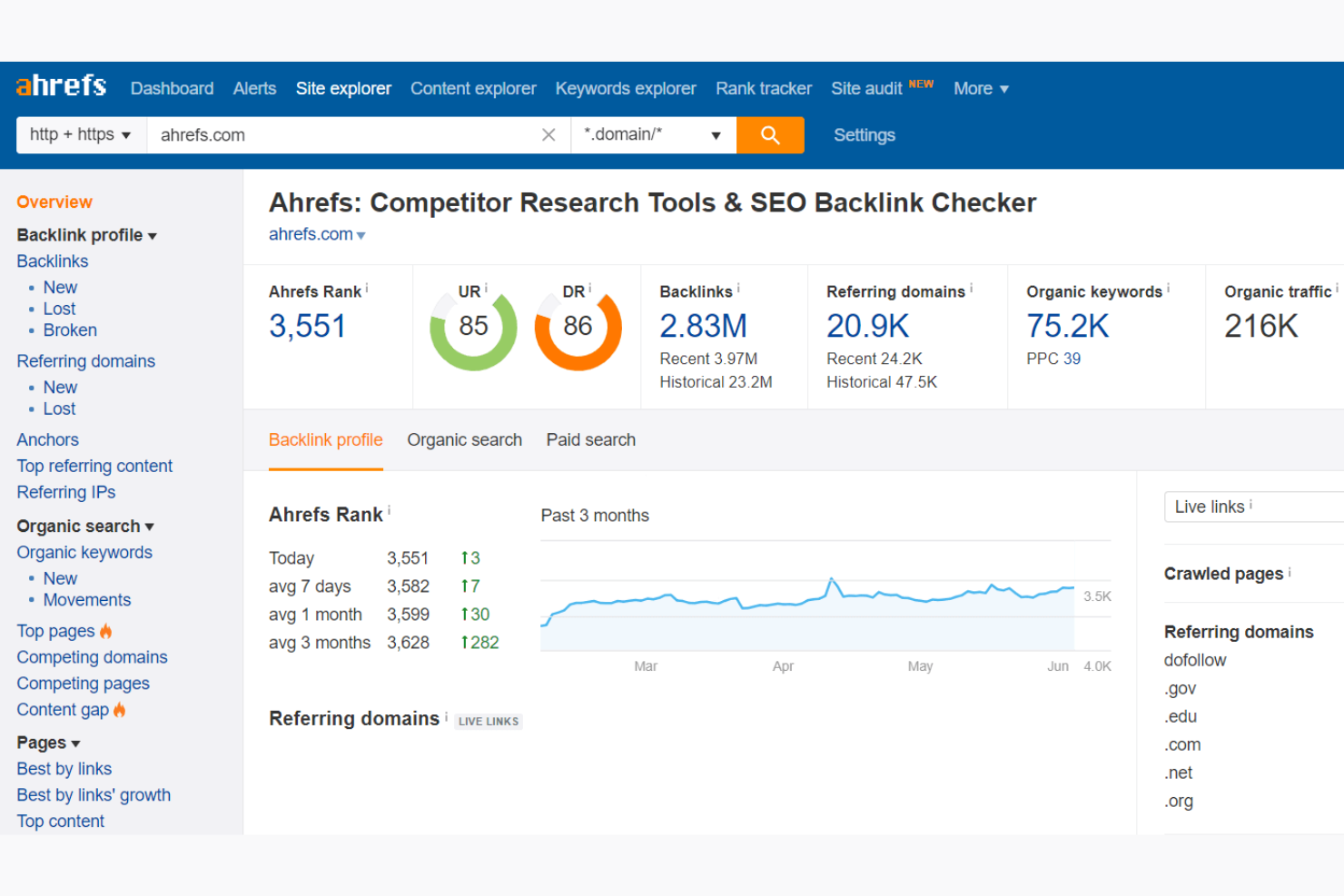
Task: Click inside the ahrefs.com search input field
Action: pyautogui.click(x=345, y=134)
